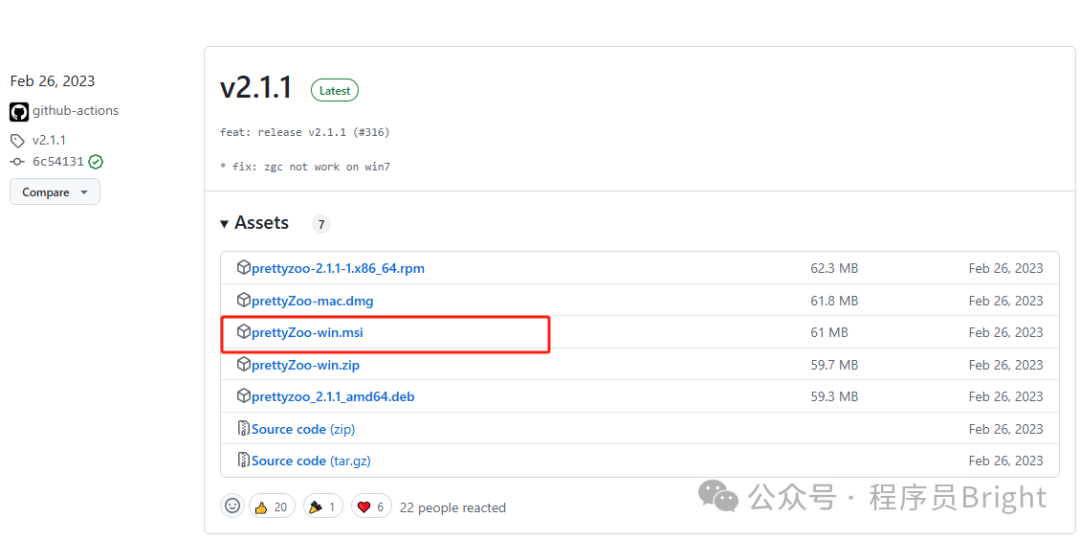This screenshot has height=540, width=1080.
Task: Download prettyZoo-win.msi installer
Action: coord(307,333)
